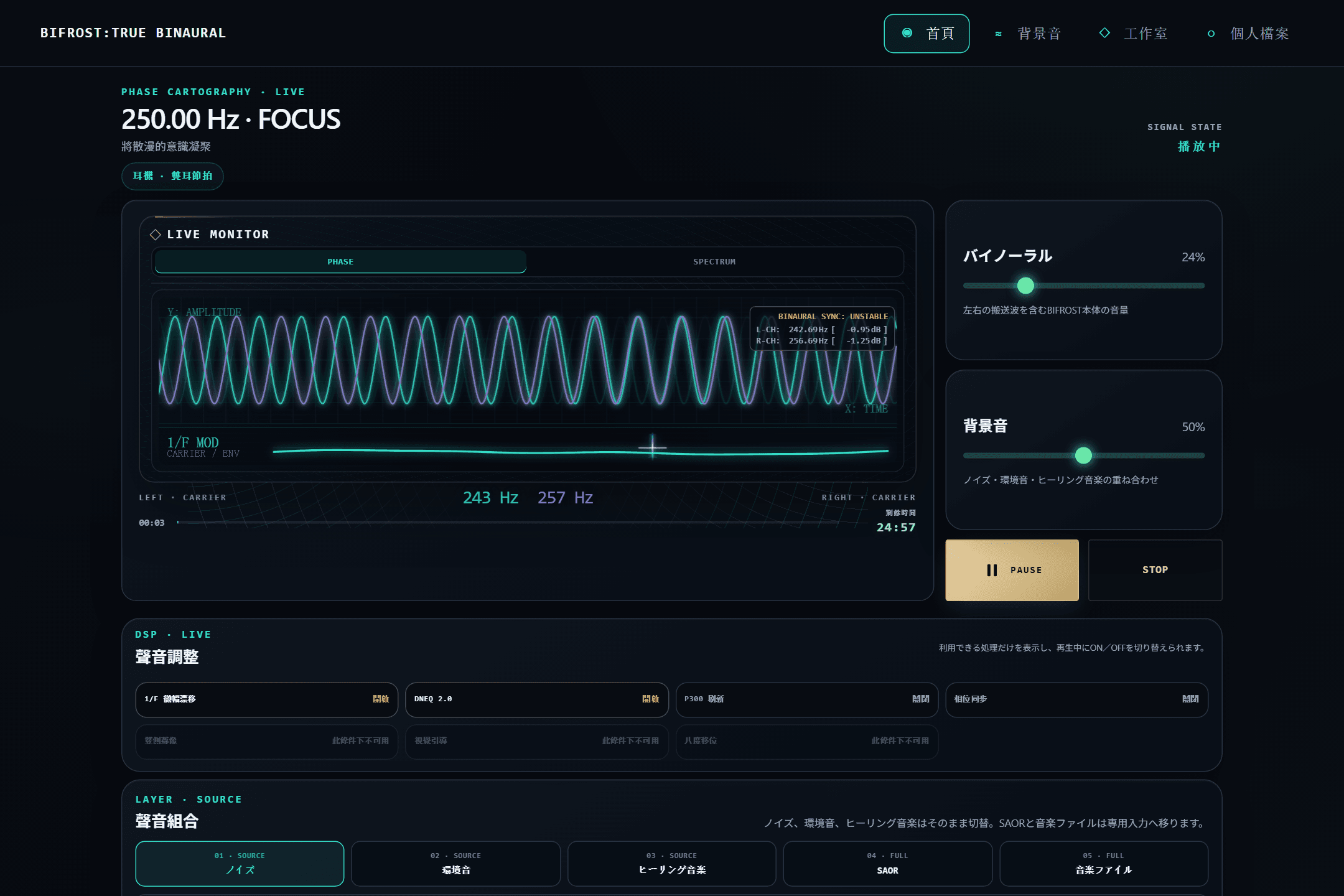Click the disabled 雙側鏡像 option
The width and height of the screenshot is (1344, 896).
(267, 741)
